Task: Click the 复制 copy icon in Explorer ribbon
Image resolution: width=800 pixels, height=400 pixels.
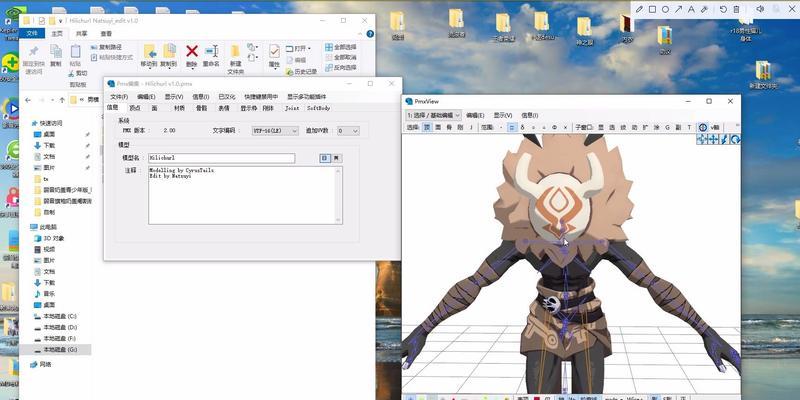Action: pyautogui.click(x=56, y=51)
